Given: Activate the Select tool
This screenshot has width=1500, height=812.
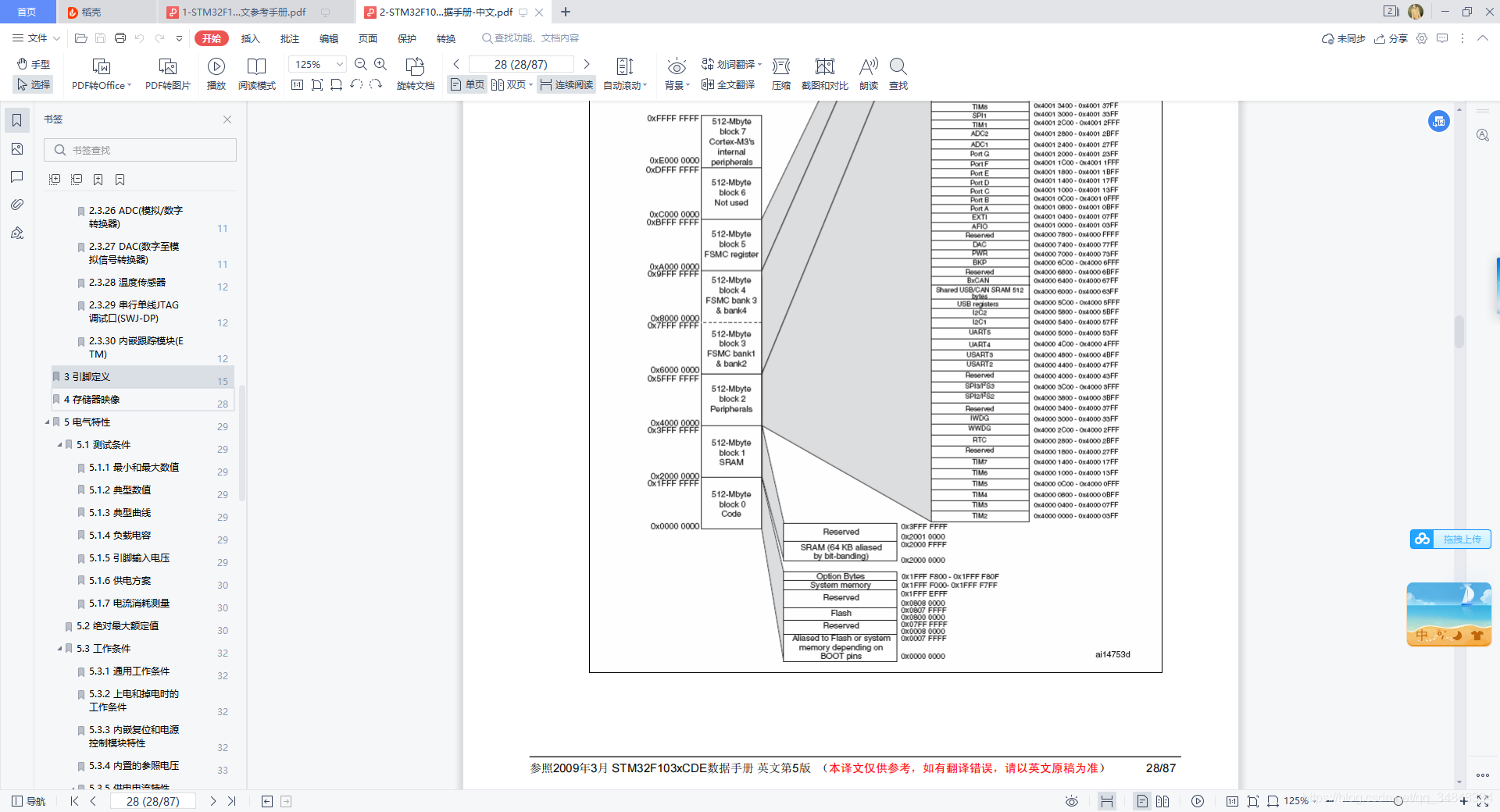Looking at the screenshot, I should (x=34, y=84).
